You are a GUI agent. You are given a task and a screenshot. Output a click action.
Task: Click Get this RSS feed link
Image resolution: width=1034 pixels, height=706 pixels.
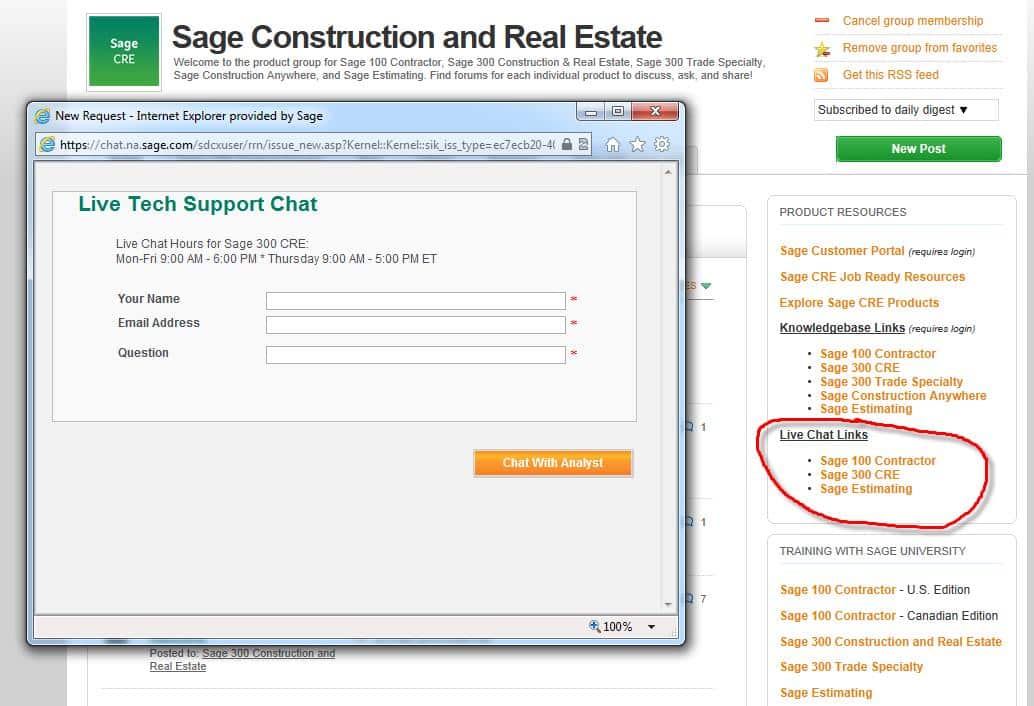pos(890,75)
